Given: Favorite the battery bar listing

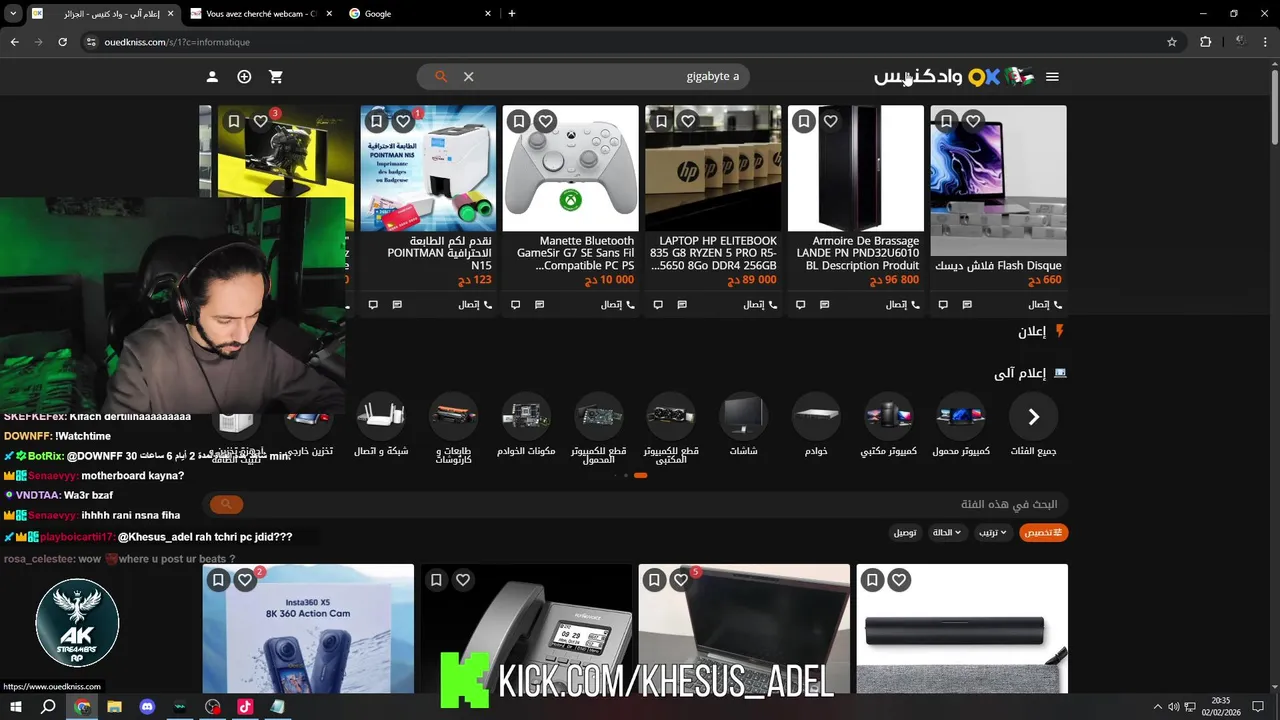Looking at the screenshot, I should 899,580.
